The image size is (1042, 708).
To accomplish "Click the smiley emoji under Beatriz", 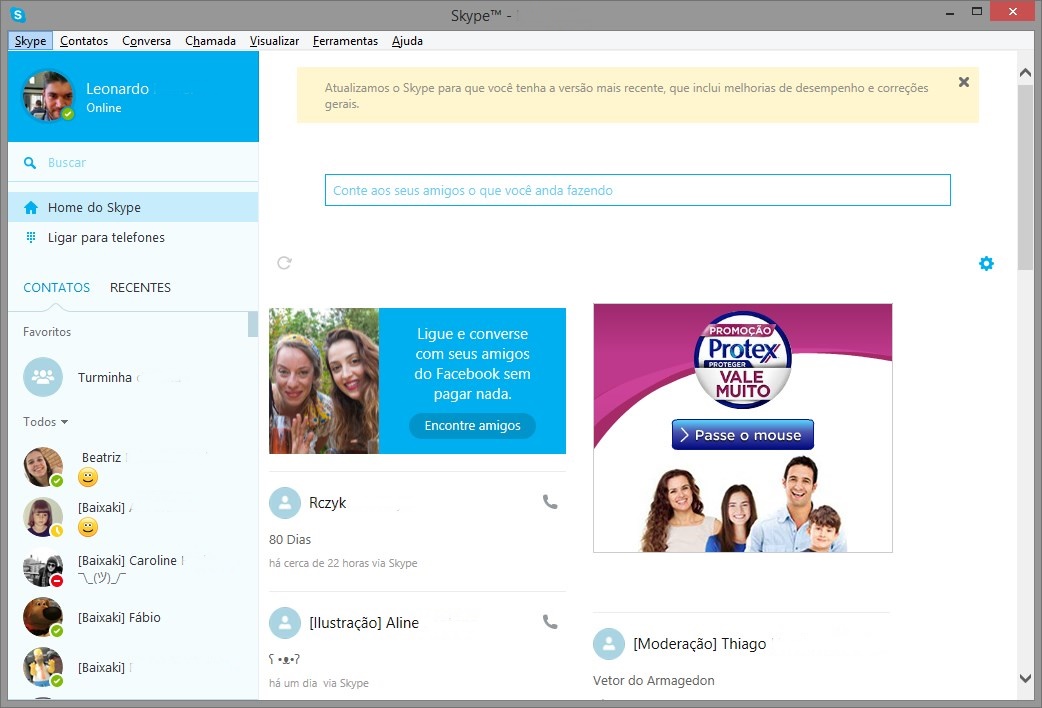I will [x=88, y=477].
